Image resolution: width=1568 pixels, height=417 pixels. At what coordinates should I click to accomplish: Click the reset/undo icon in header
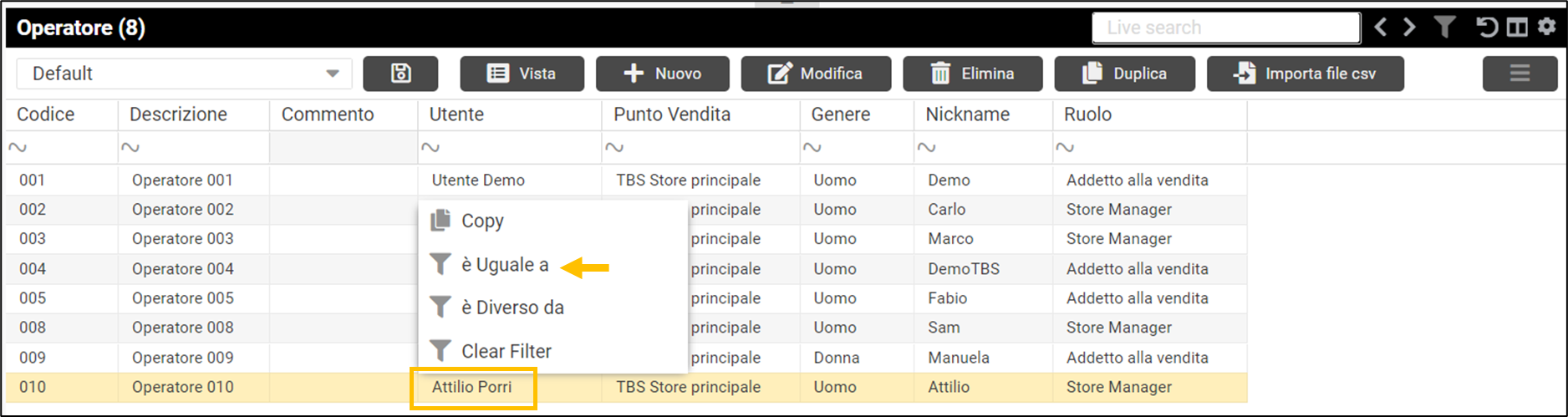[1486, 28]
